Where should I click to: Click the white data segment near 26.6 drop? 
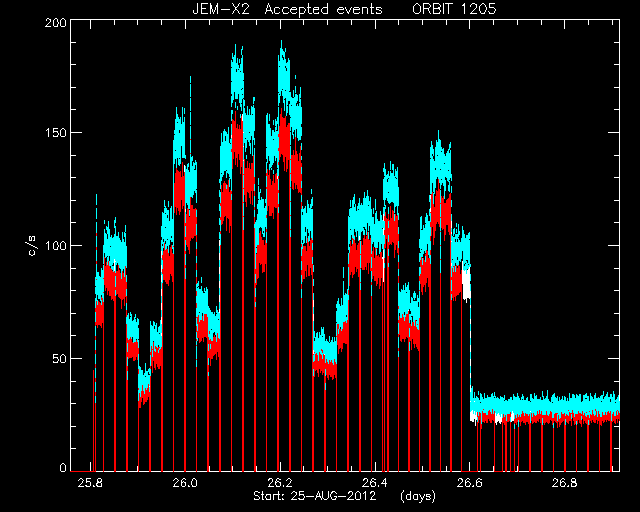coord(466,284)
